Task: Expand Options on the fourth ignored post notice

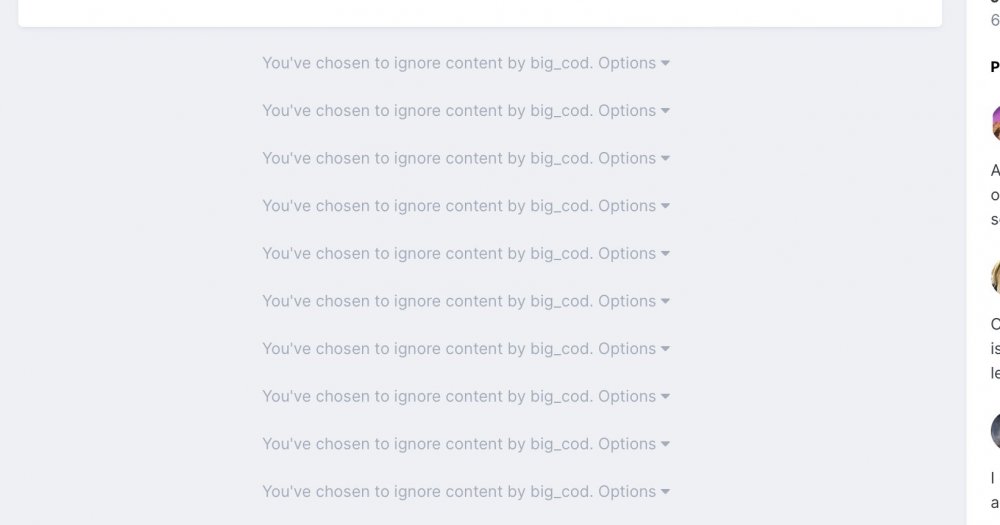Action: click(x=633, y=206)
